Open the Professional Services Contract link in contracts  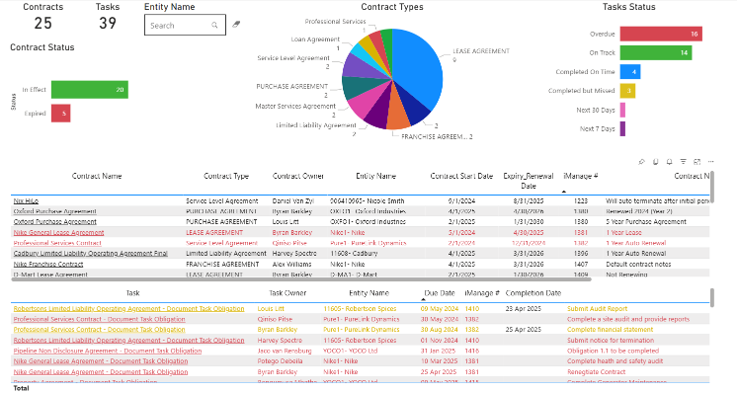point(57,243)
